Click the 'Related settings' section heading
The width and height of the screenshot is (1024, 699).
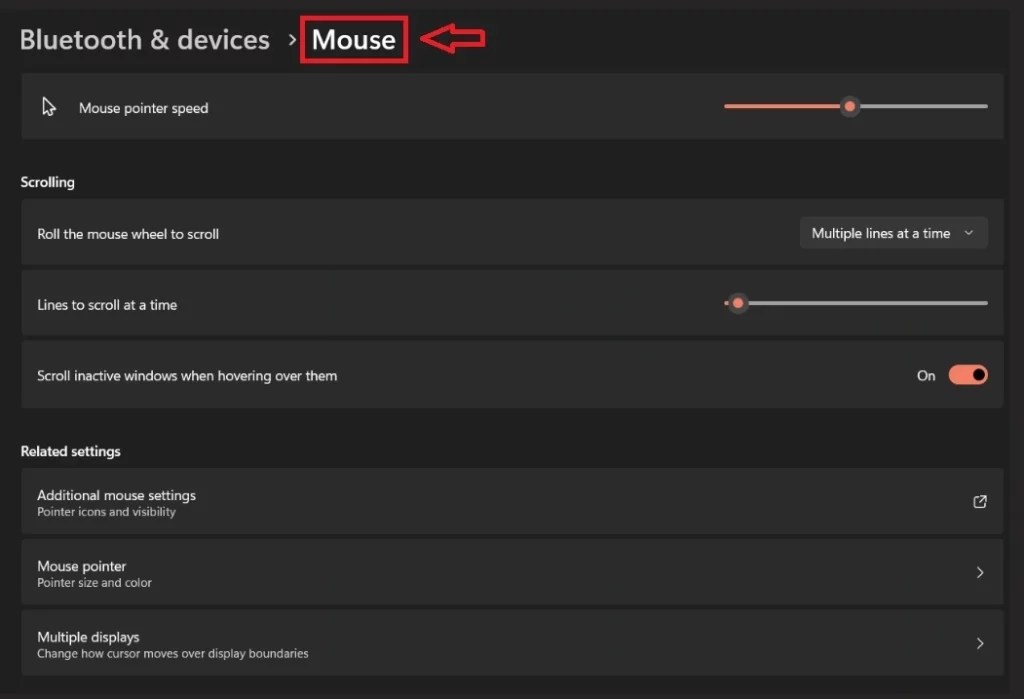coord(70,451)
